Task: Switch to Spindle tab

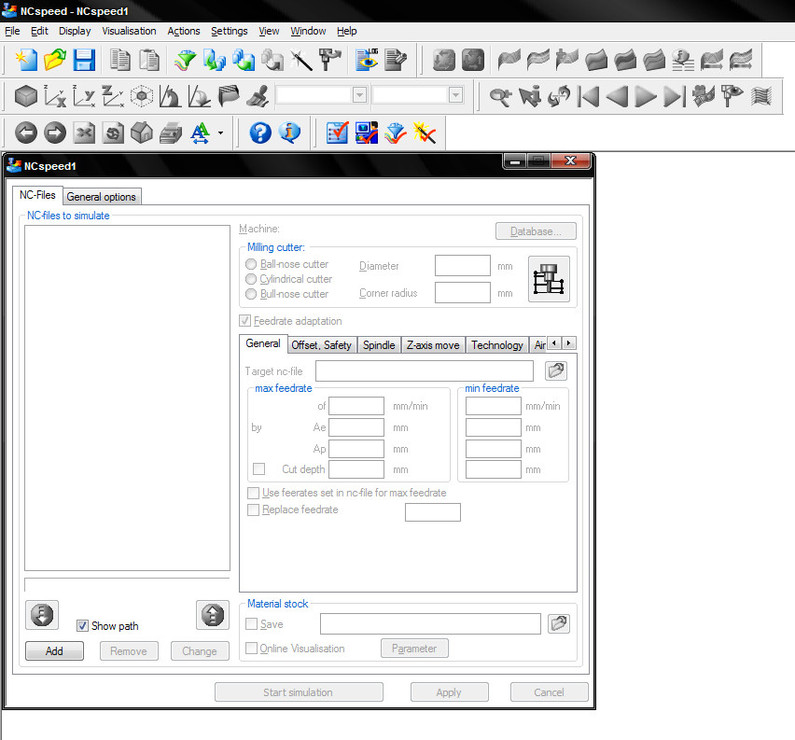Action: coord(379,345)
